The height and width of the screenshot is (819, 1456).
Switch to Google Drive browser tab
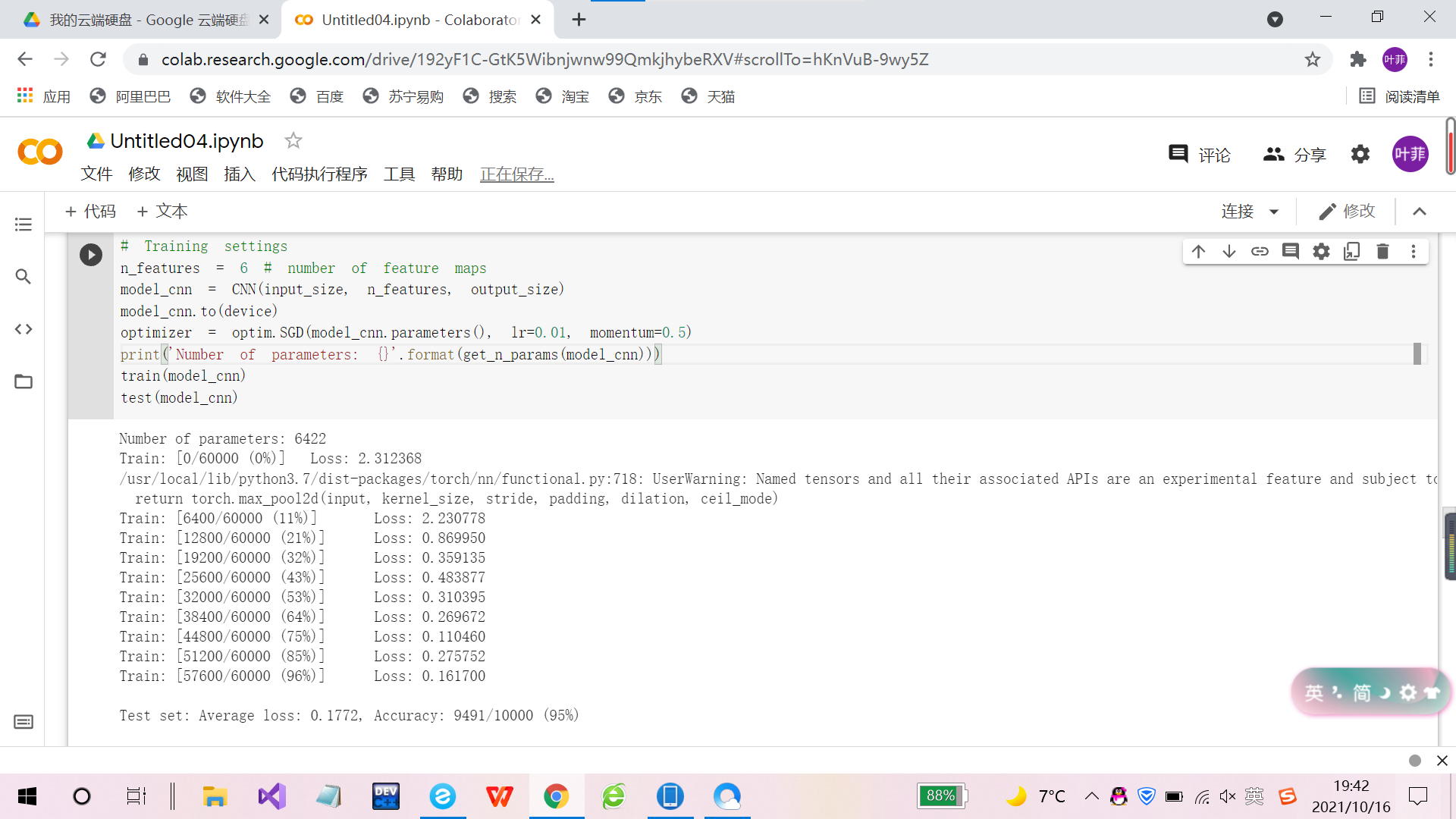pos(140,20)
